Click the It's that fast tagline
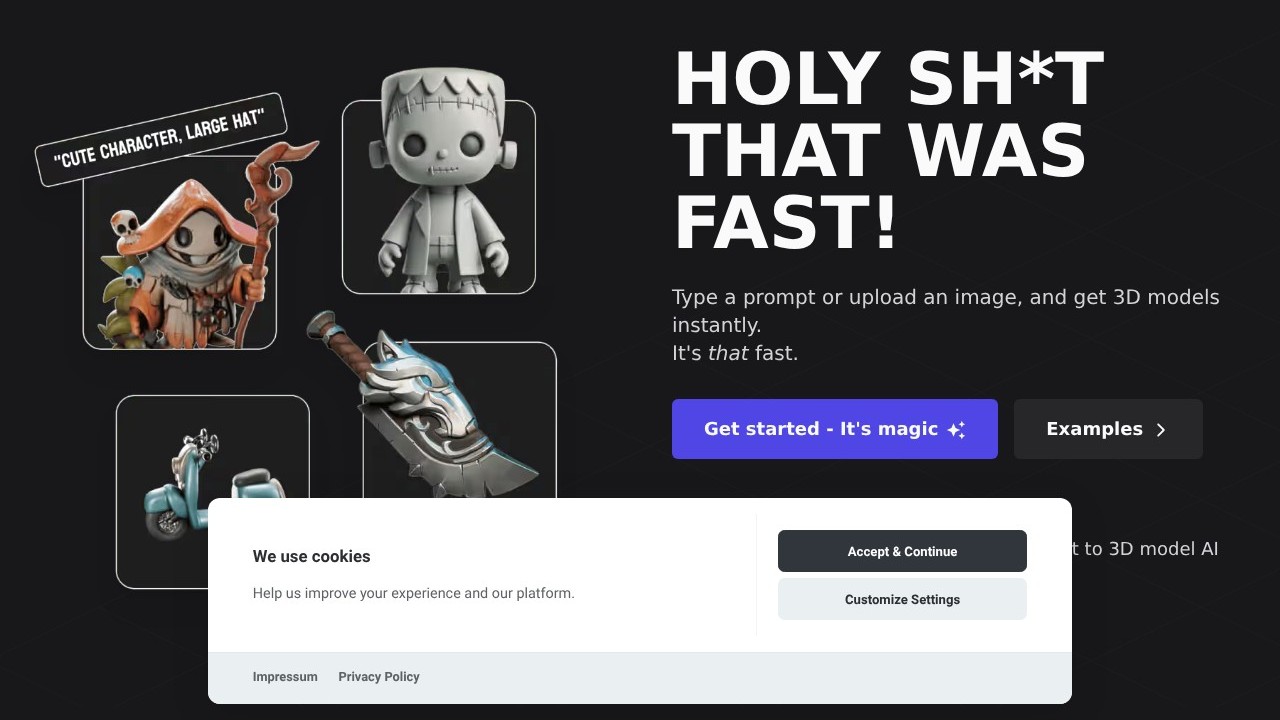The width and height of the screenshot is (1280, 720). (x=735, y=353)
